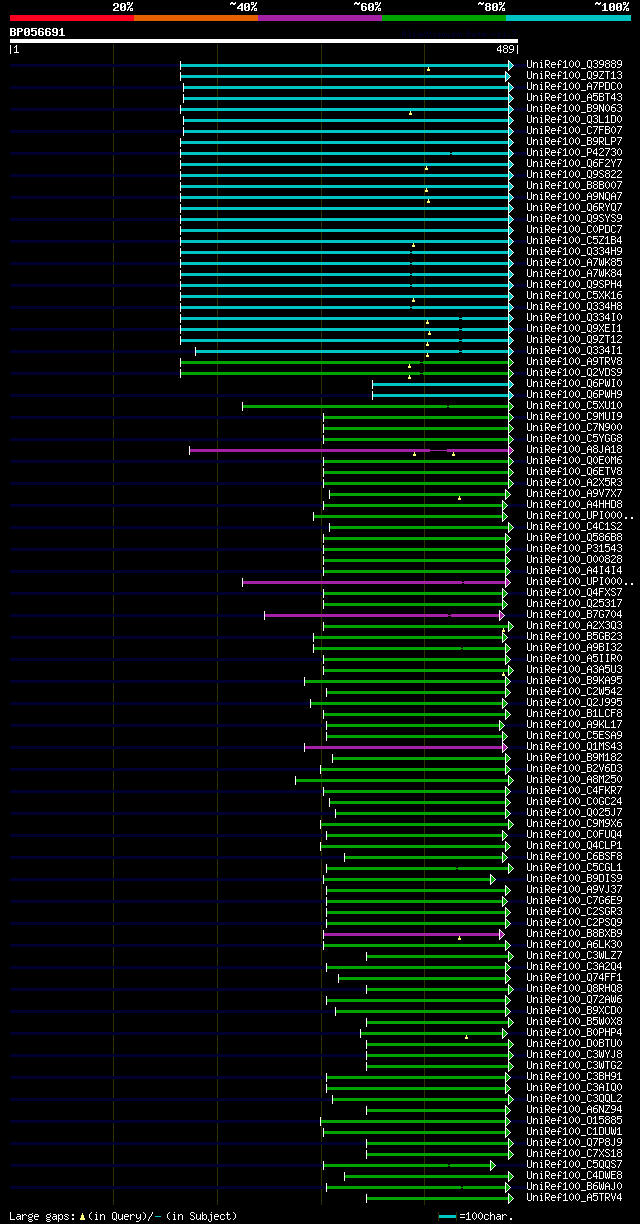Open hit UniRef100_C5XK16
This screenshot has height=1224, width=640.
point(574,295)
